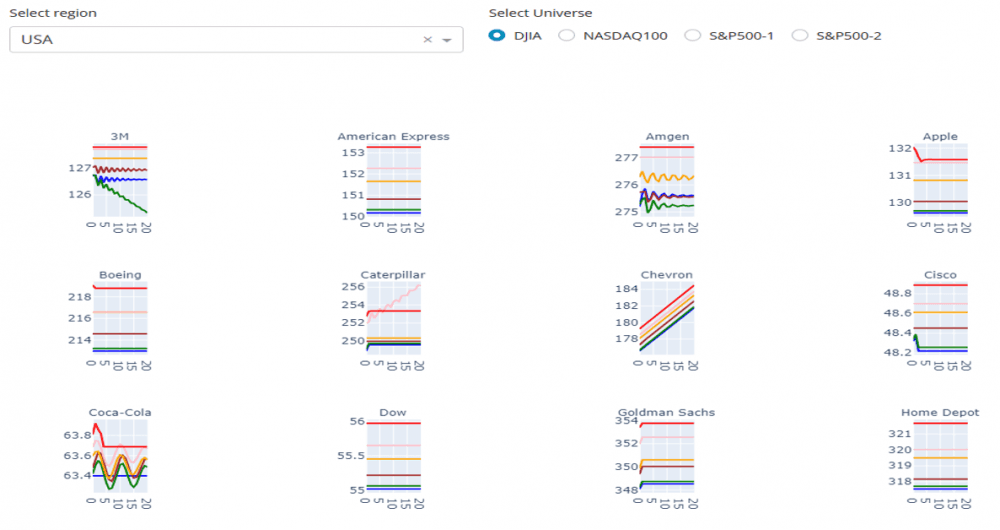
Task: Open the Dow chart
Action: pos(393,456)
